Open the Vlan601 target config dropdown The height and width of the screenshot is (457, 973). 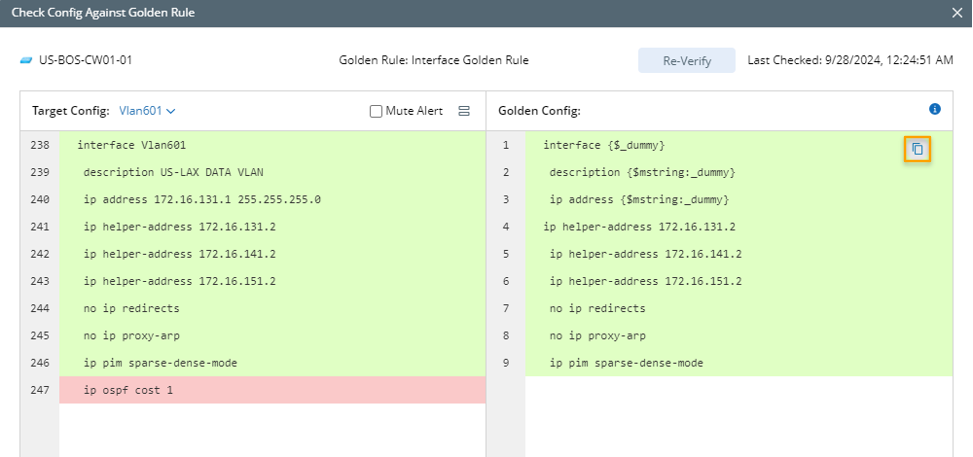click(x=147, y=111)
